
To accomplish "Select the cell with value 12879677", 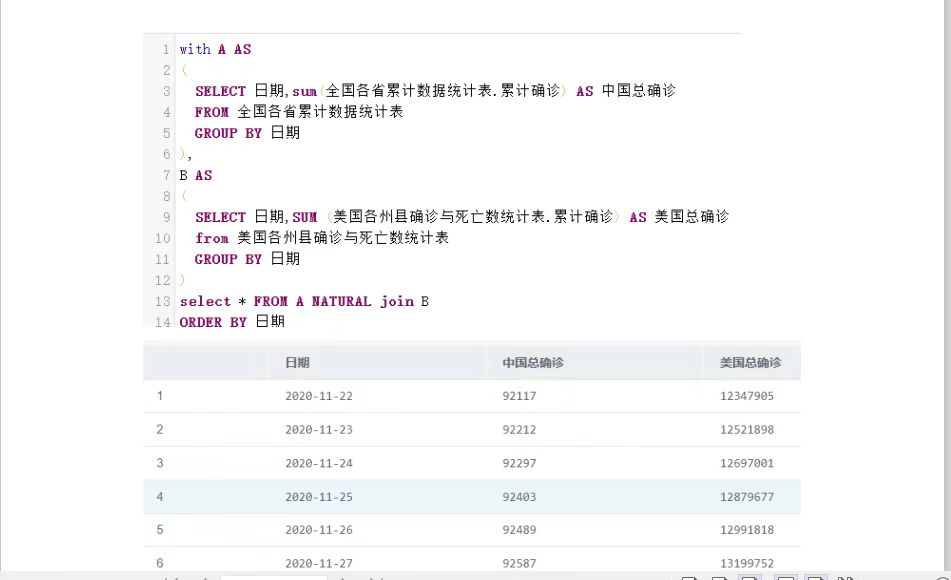I will tap(747, 497).
